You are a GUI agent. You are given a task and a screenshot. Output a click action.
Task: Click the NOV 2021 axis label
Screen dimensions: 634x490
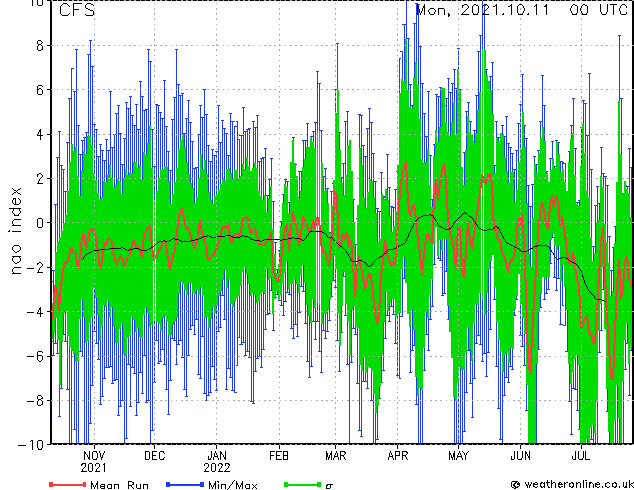[94, 462]
